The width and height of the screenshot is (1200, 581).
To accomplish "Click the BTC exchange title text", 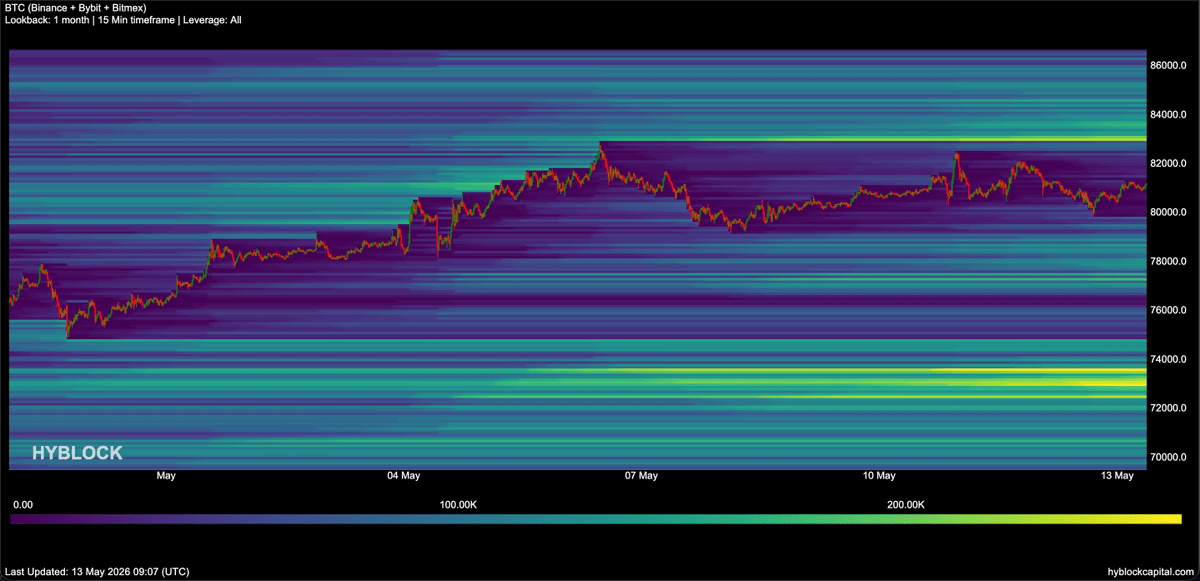I will pos(75,7).
